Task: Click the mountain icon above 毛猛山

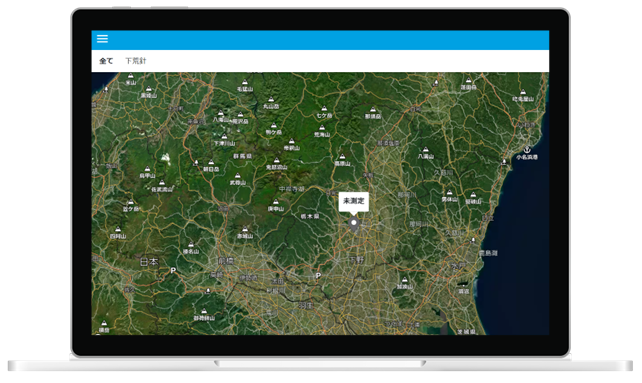Action: pyautogui.click(x=245, y=82)
